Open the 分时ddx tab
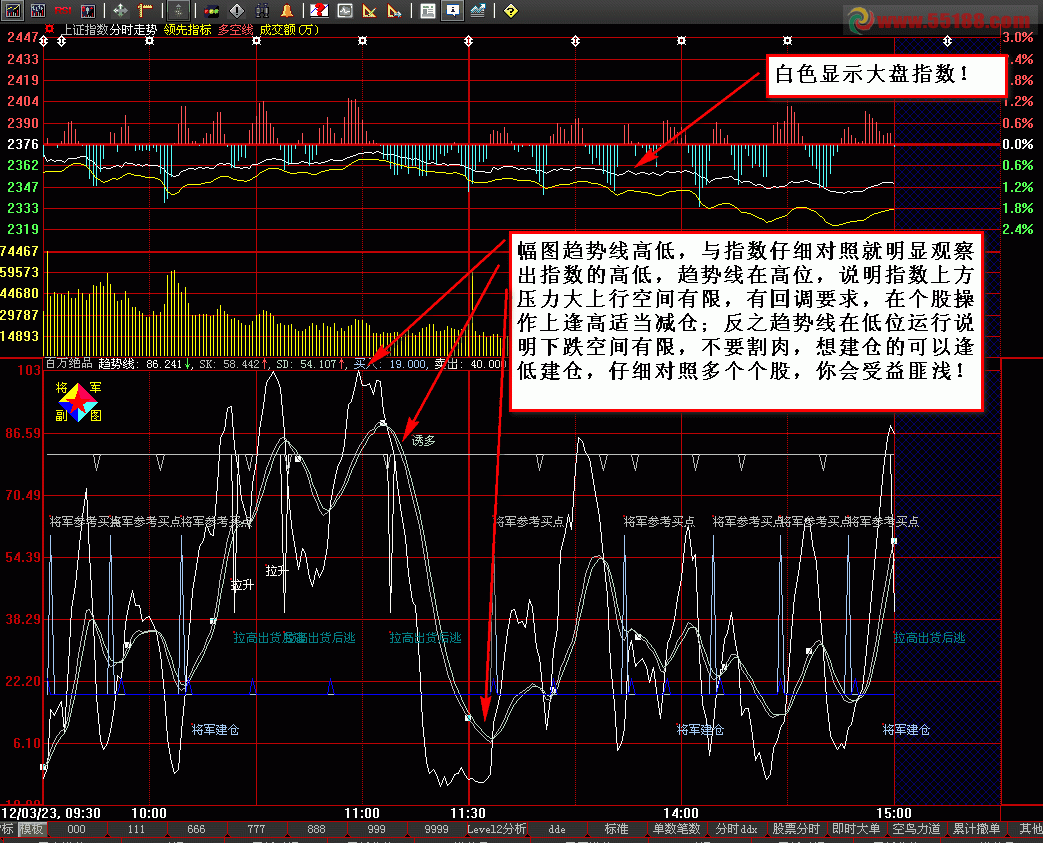This screenshot has height=843, width=1043. [736, 829]
